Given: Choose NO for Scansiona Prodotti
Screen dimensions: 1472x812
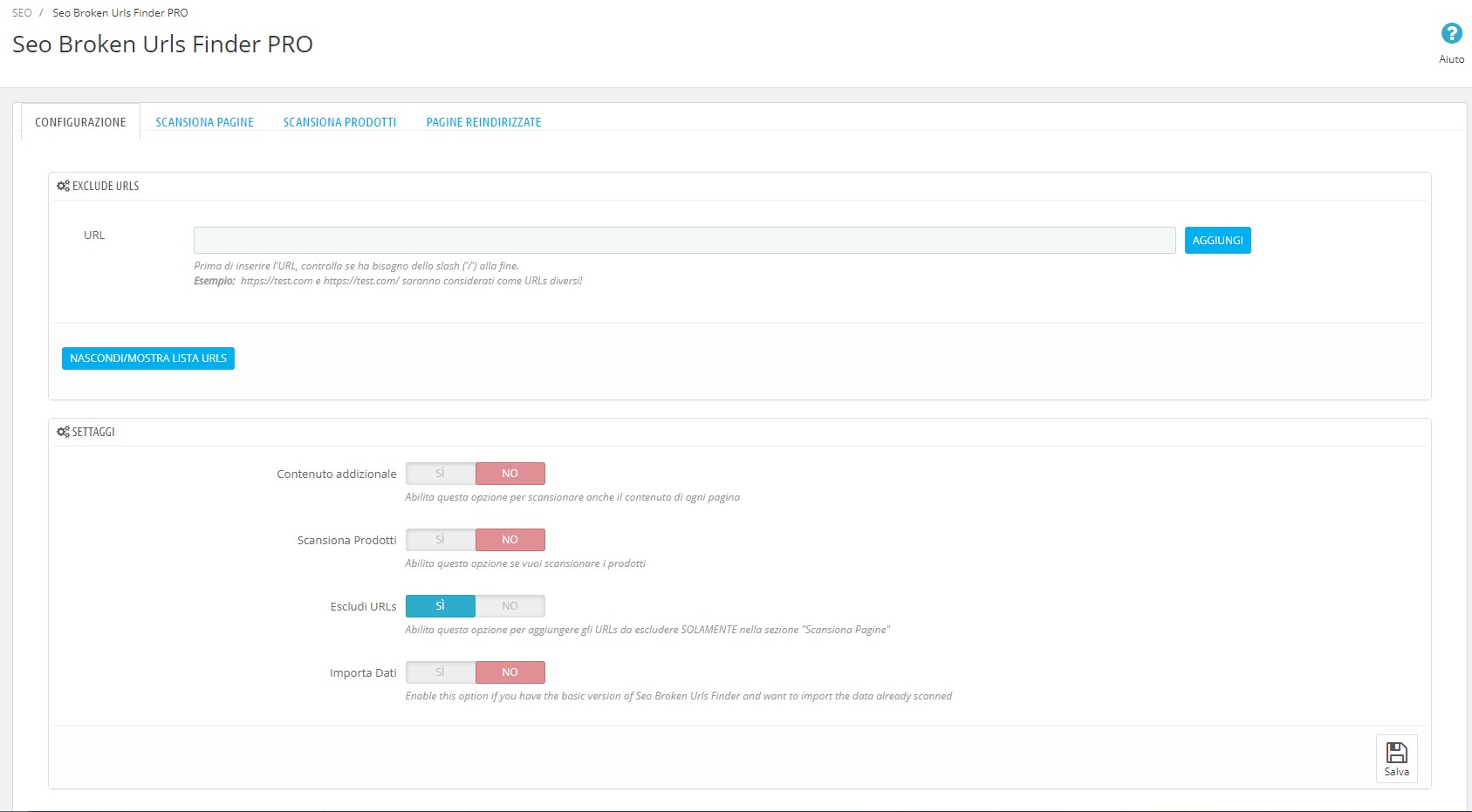Looking at the screenshot, I should (x=510, y=540).
